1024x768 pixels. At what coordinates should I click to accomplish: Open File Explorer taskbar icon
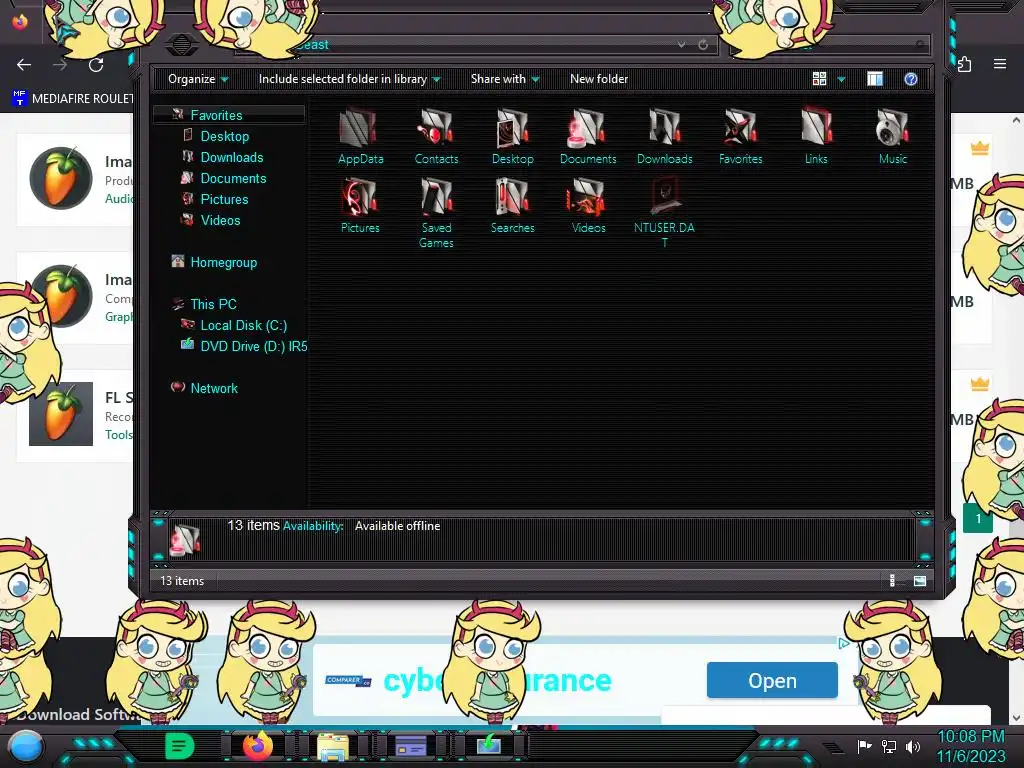(x=333, y=746)
